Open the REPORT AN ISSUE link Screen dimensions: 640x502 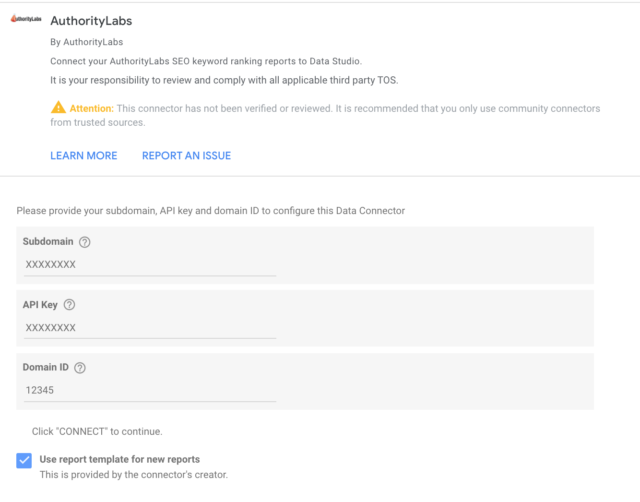(187, 155)
